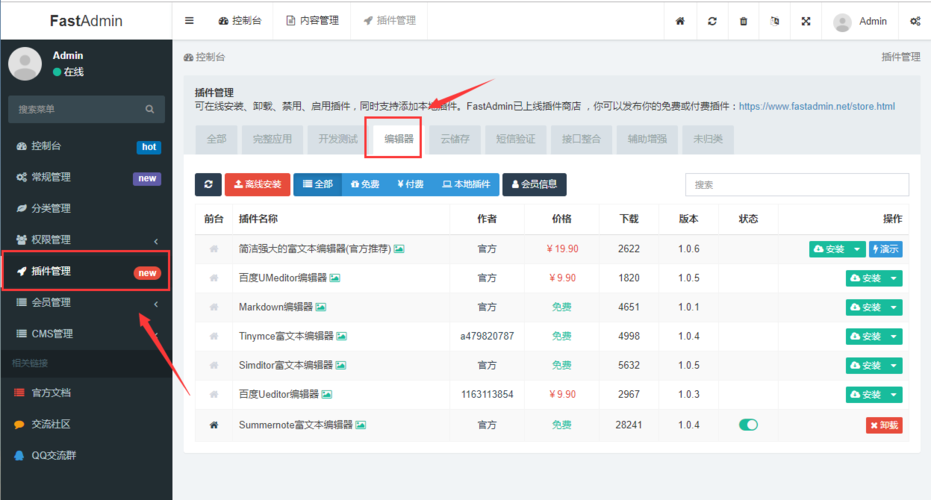Viewport: 931px width, 500px height.
Task: Open 交流社区 in sidebar
Action: point(51,424)
